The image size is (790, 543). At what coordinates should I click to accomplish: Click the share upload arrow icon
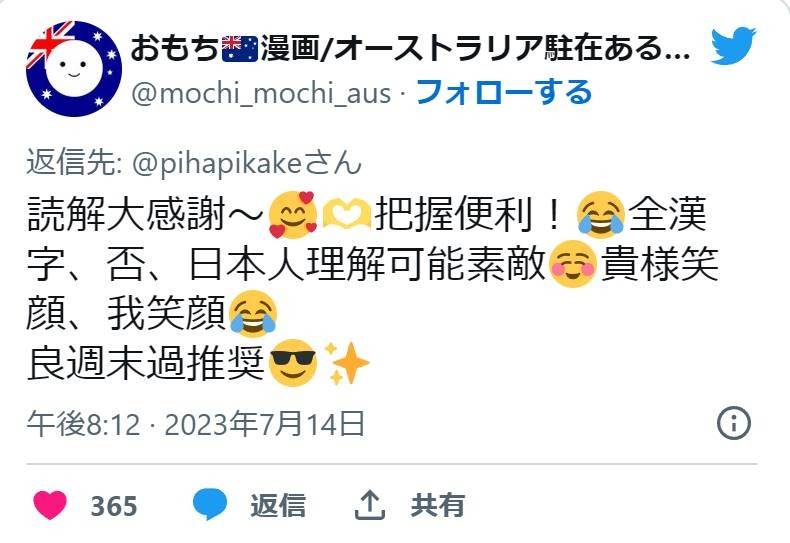point(370,505)
